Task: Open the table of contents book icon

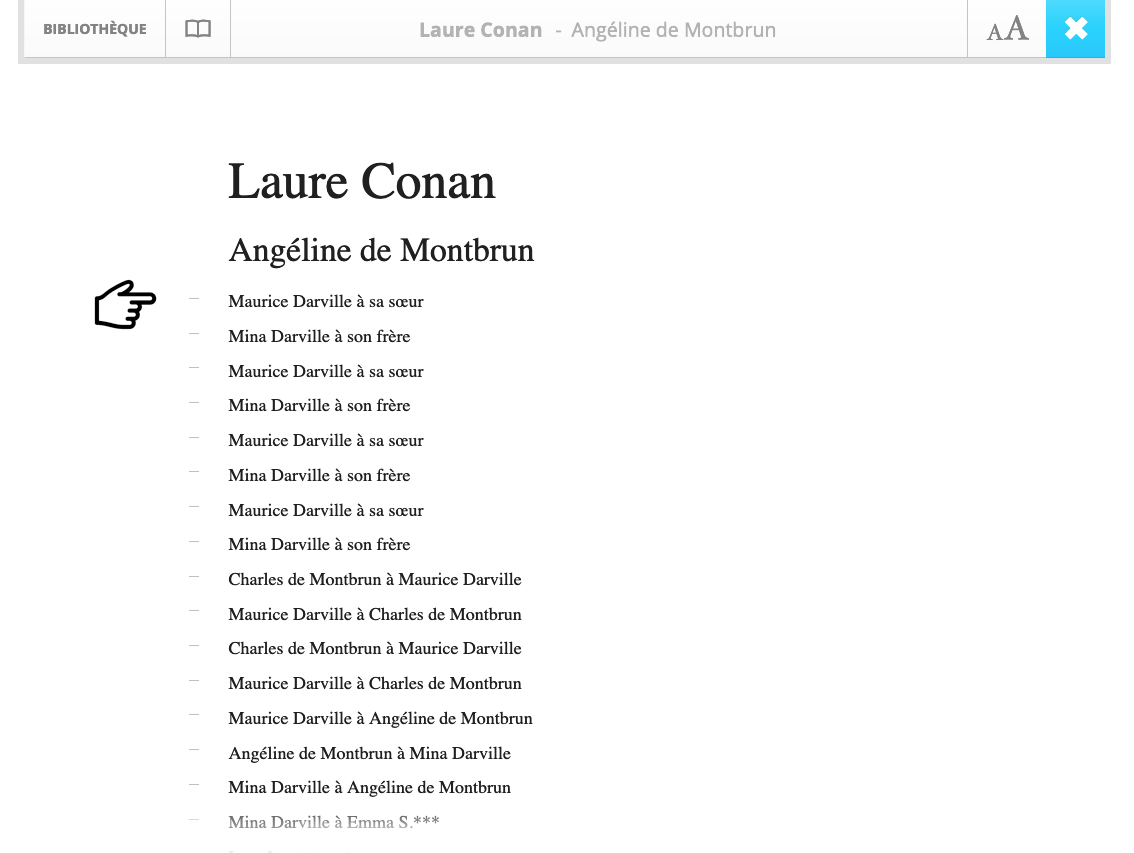Action: tap(198, 29)
